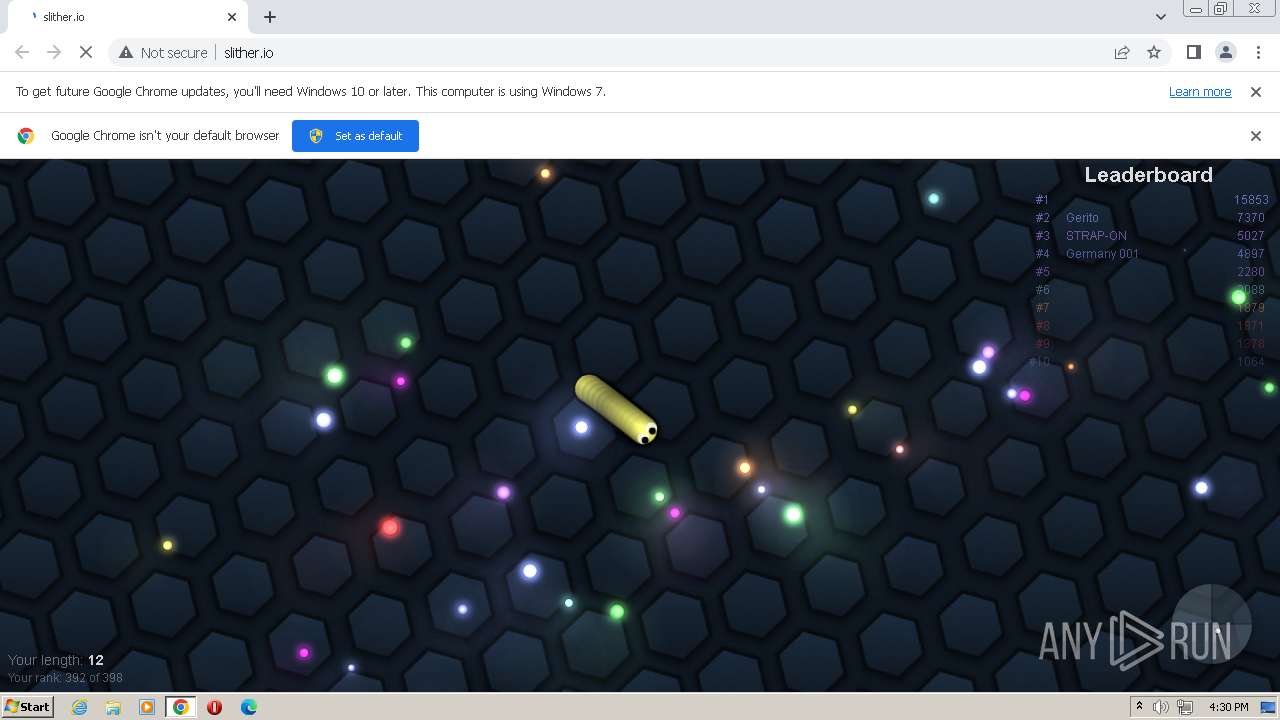
Task: Open the Windows Start menu
Action: [x=27, y=707]
